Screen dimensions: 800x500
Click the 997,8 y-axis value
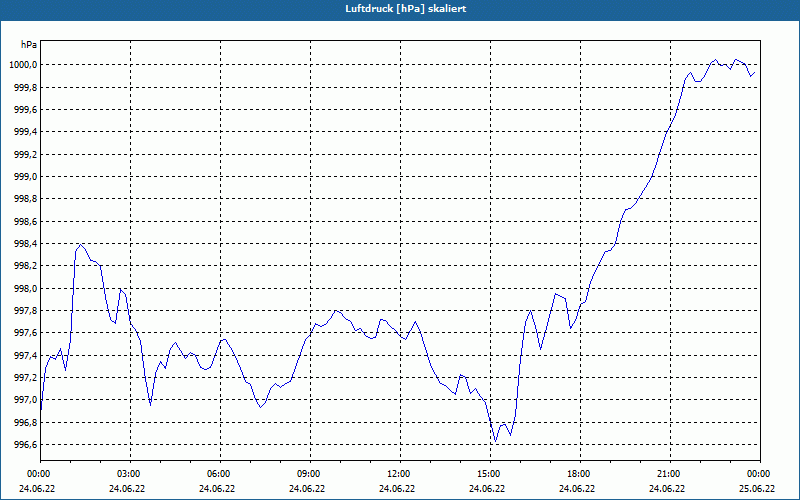click(x=26, y=311)
